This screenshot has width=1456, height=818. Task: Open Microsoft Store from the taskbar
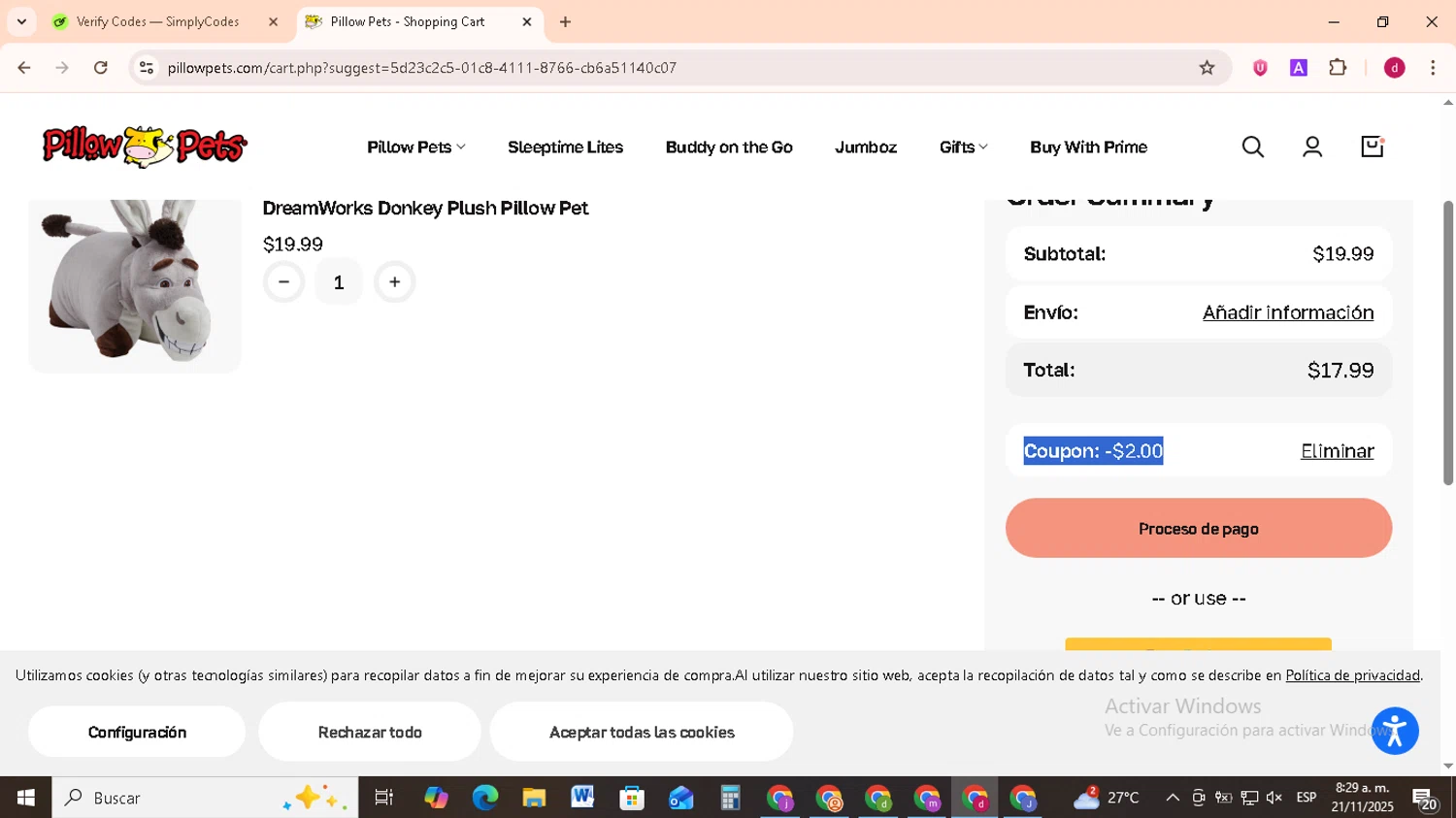pos(632,798)
